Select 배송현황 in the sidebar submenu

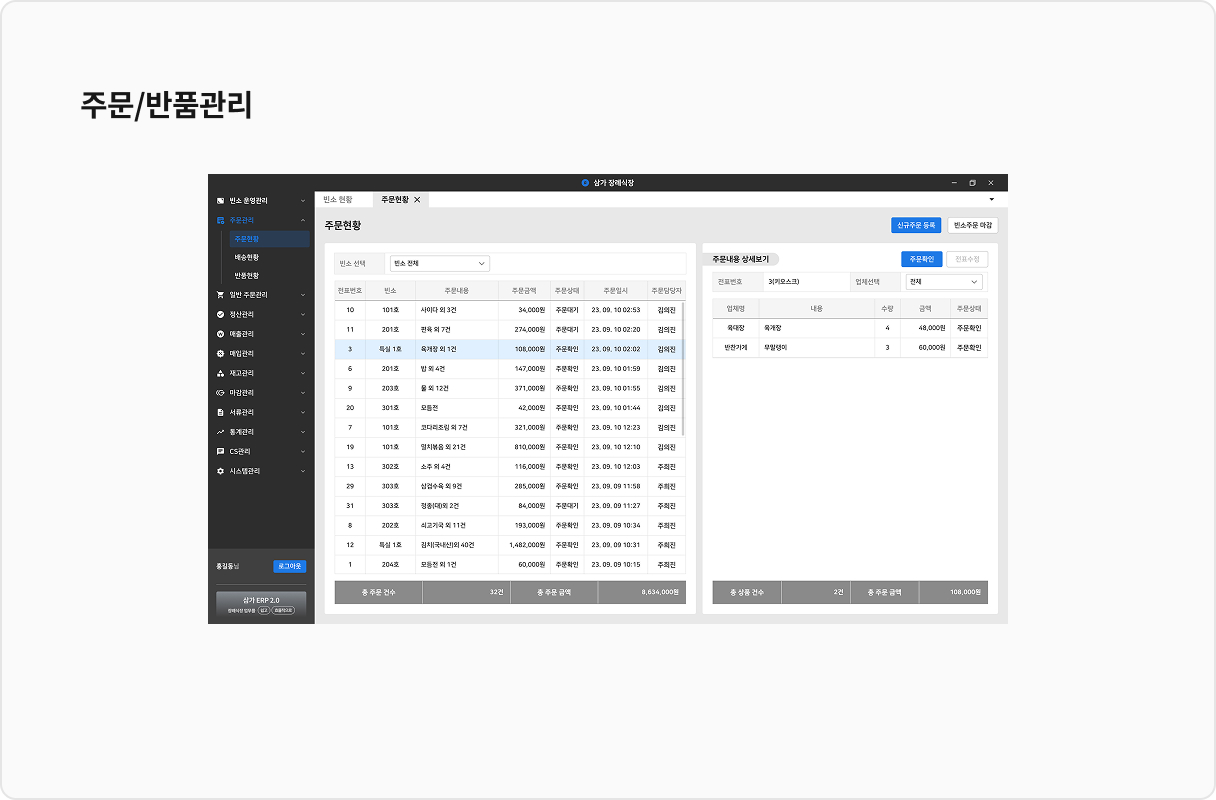coord(246,257)
